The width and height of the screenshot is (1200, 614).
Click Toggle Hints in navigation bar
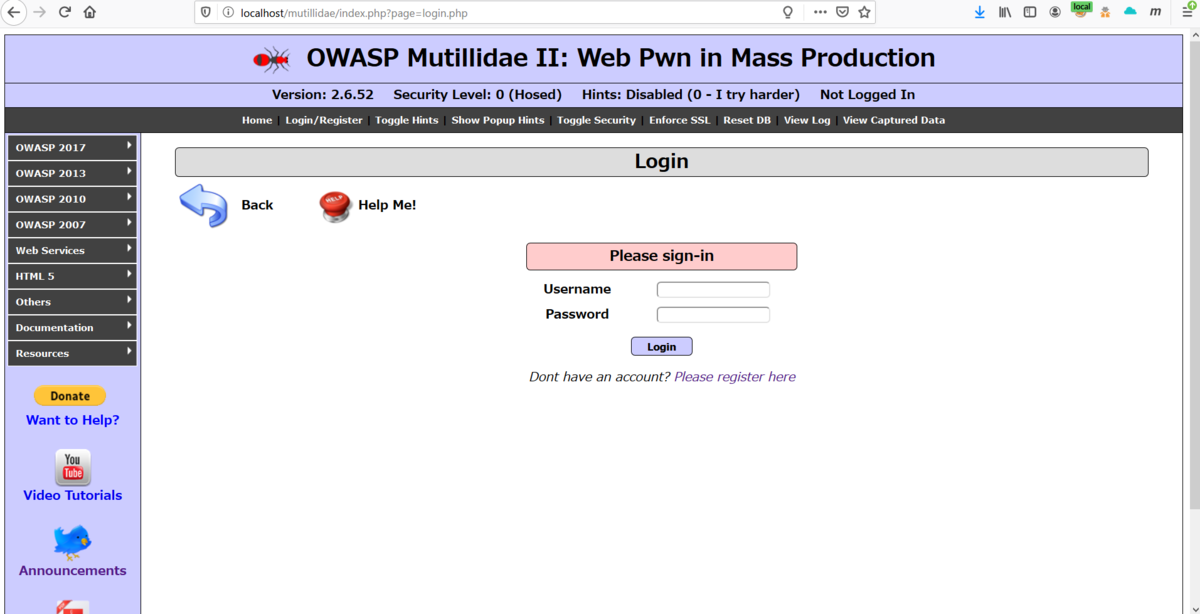tap(407, 120)
